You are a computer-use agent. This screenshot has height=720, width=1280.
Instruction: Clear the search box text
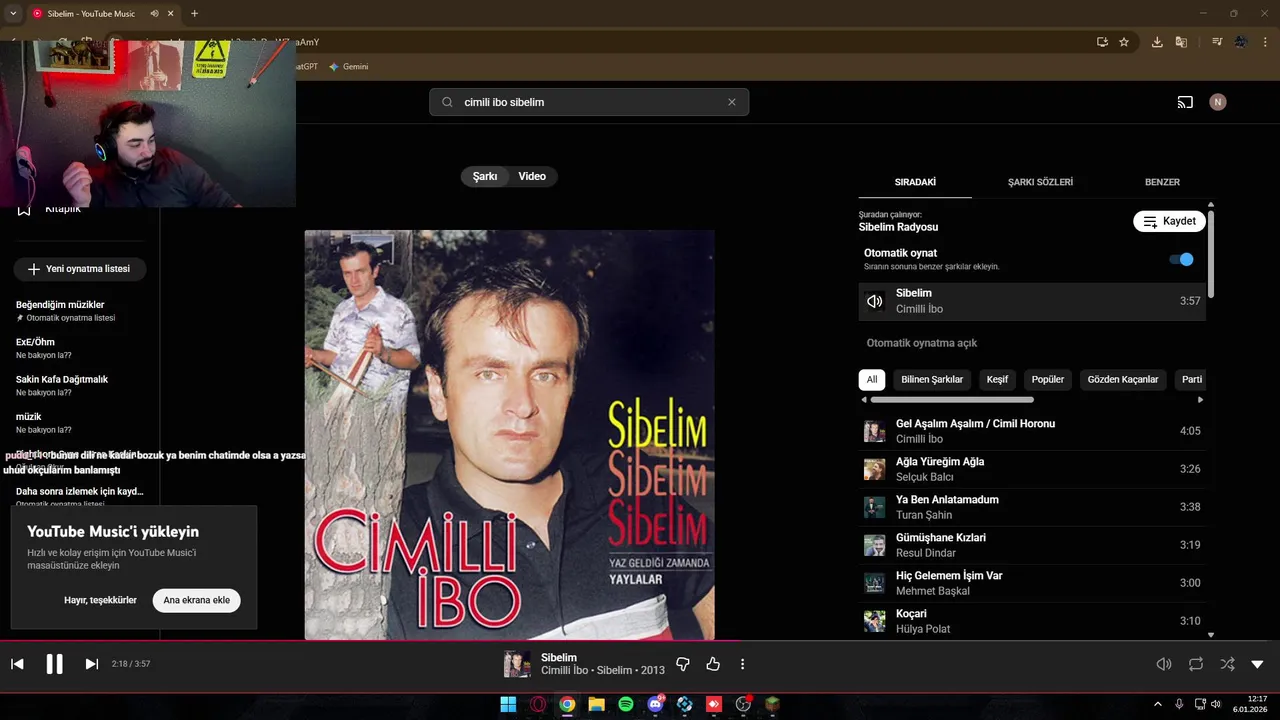tap(731, 102)
